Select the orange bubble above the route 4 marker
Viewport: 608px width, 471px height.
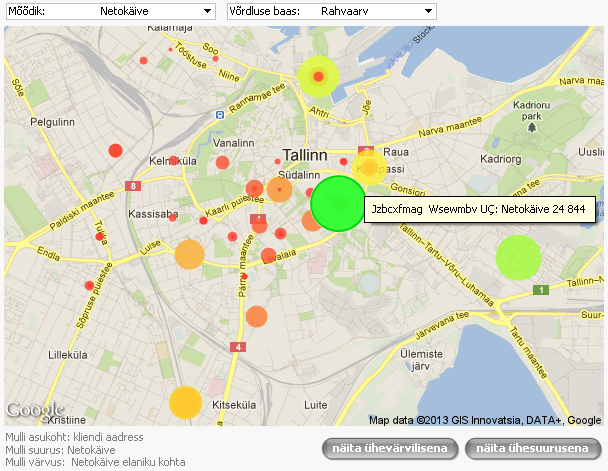coord(257,317)
